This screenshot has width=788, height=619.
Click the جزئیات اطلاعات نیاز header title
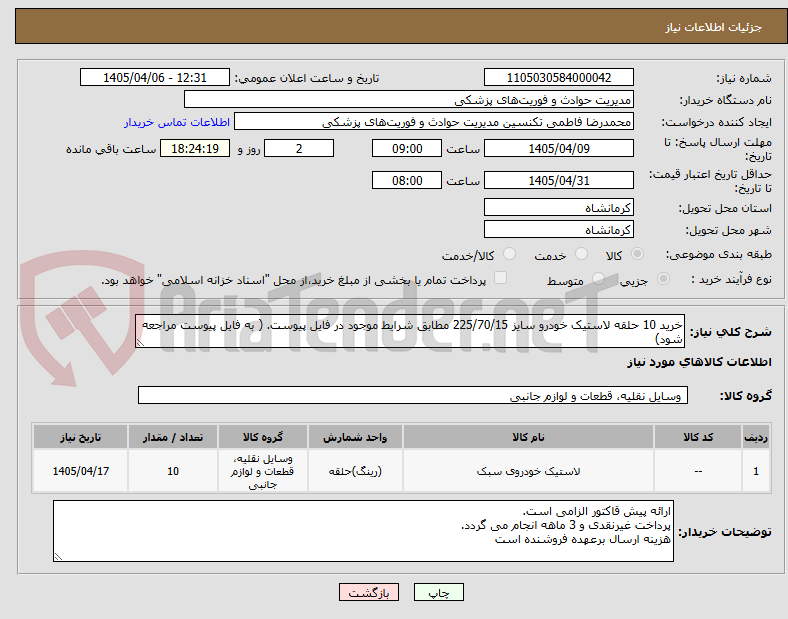tap(713, 27)
